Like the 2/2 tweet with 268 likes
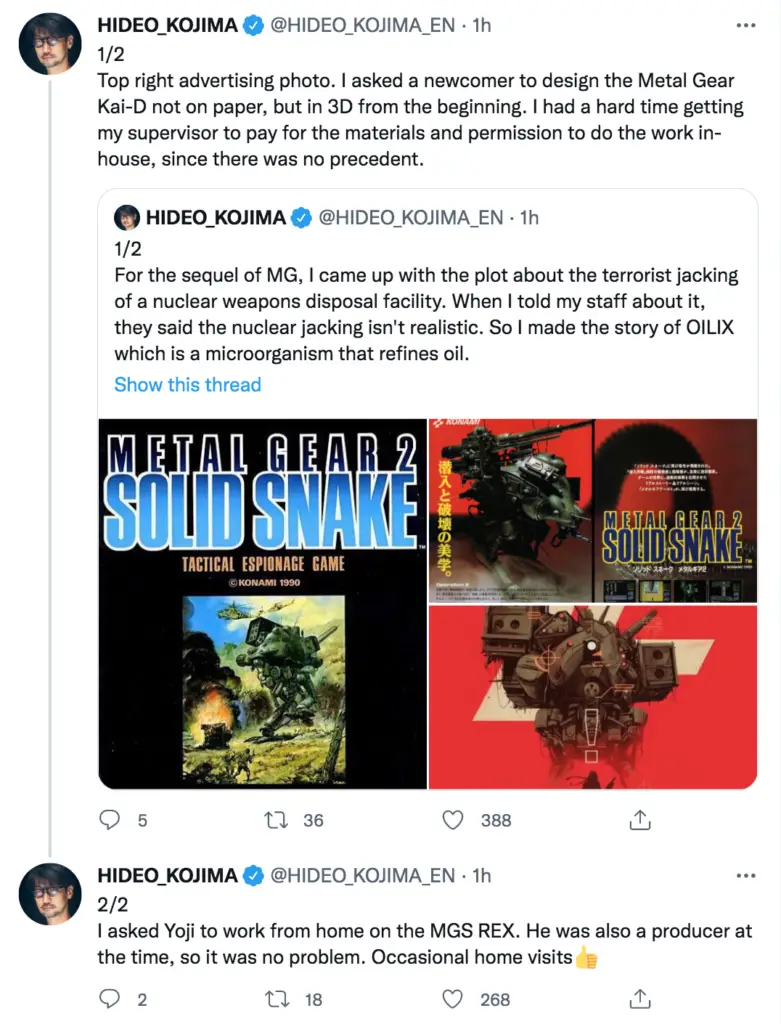781x1024 pixels. [x=453, y=999]
